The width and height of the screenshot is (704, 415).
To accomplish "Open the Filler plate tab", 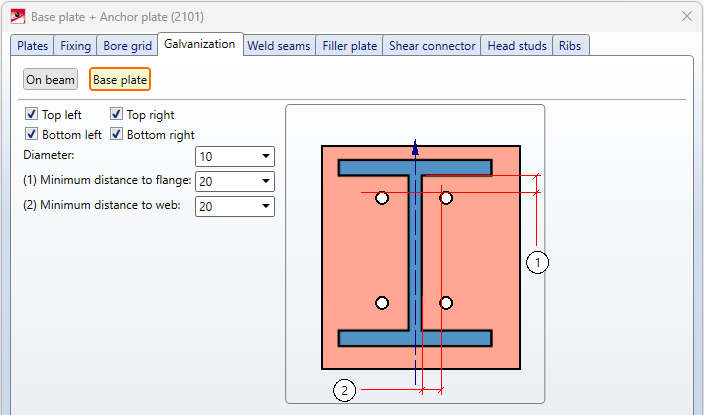I will click(349, 46).
